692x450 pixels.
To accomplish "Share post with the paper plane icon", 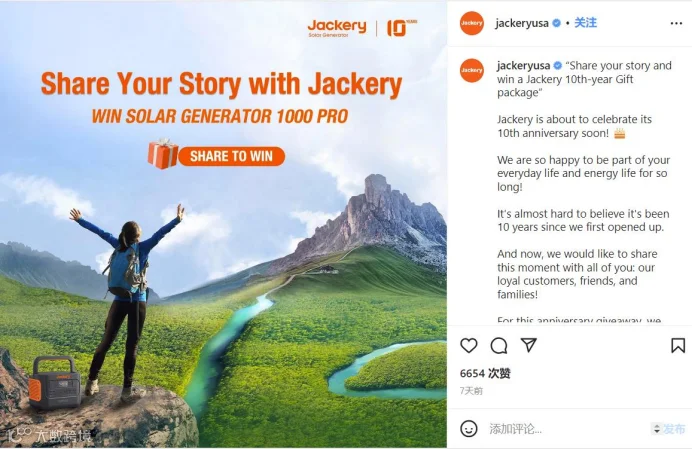I will tap(529, 345).
